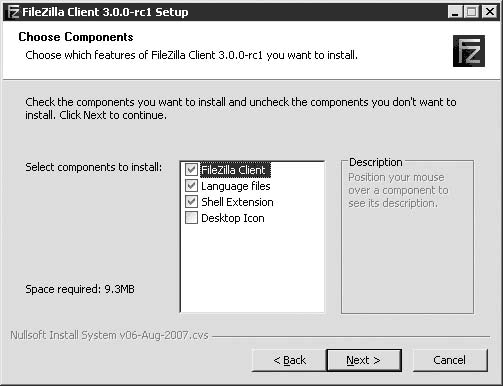
Task: Go back with the Back button
Action: tap(289, 360)
